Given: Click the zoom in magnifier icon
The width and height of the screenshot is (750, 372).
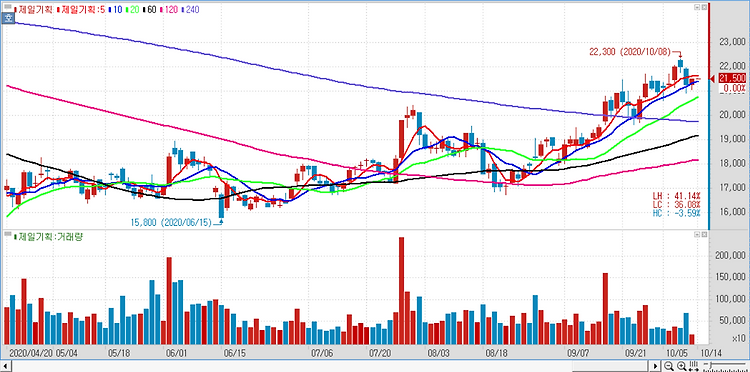Looking at the screenshot, I should [681, 367].
